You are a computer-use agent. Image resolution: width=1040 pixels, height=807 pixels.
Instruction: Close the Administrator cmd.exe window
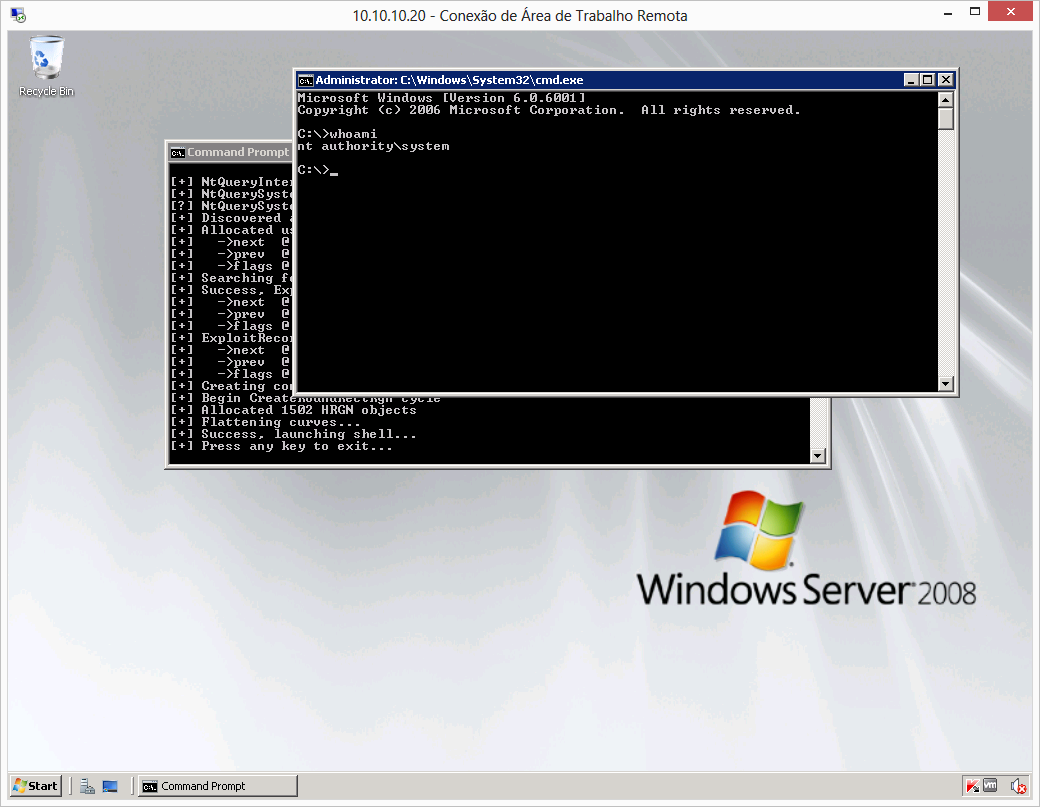point(946,80)
